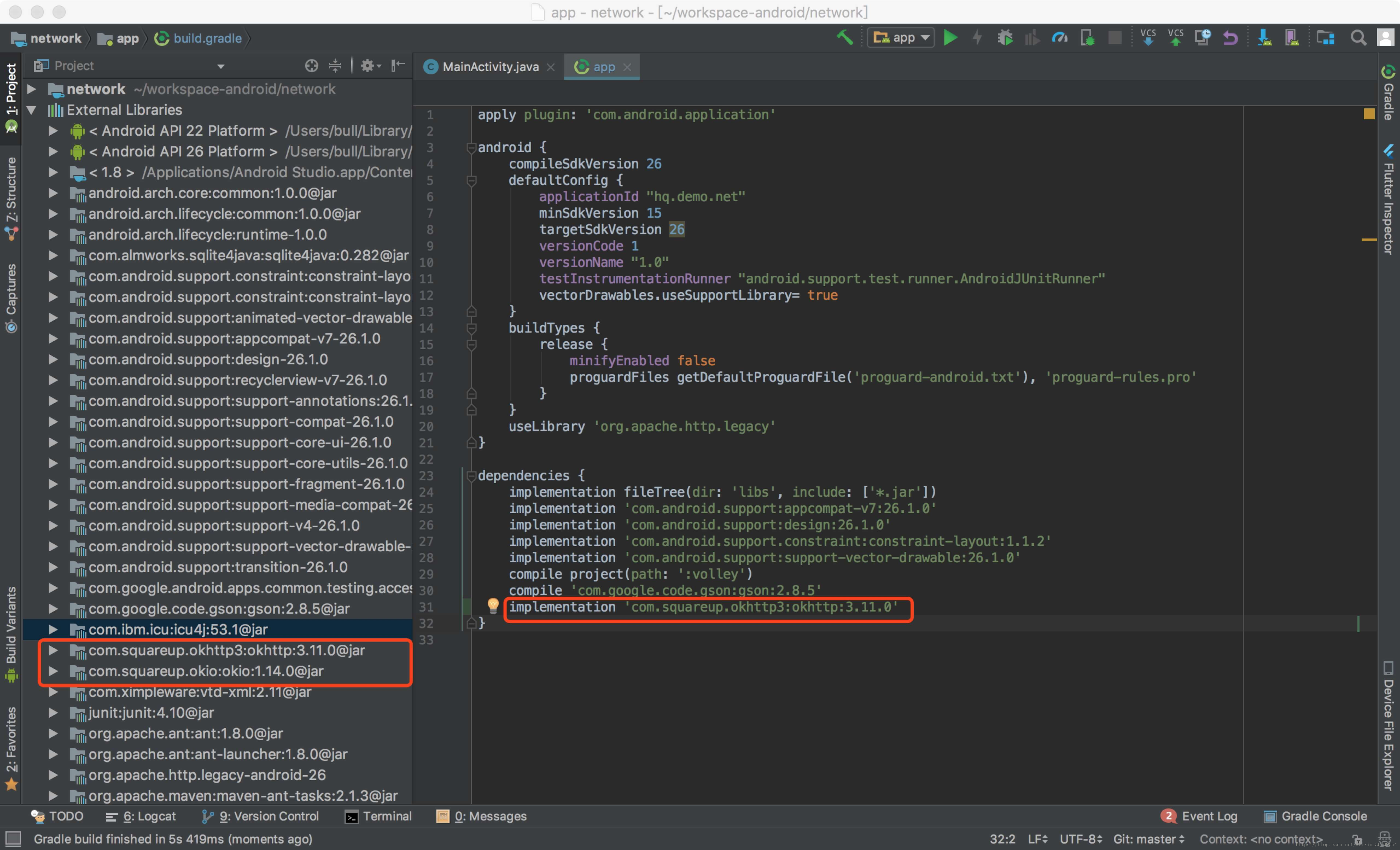Open the app run configuration dropdown
Image resolution: width=1400 pixels, height=850 pixels.
[901, 38]
